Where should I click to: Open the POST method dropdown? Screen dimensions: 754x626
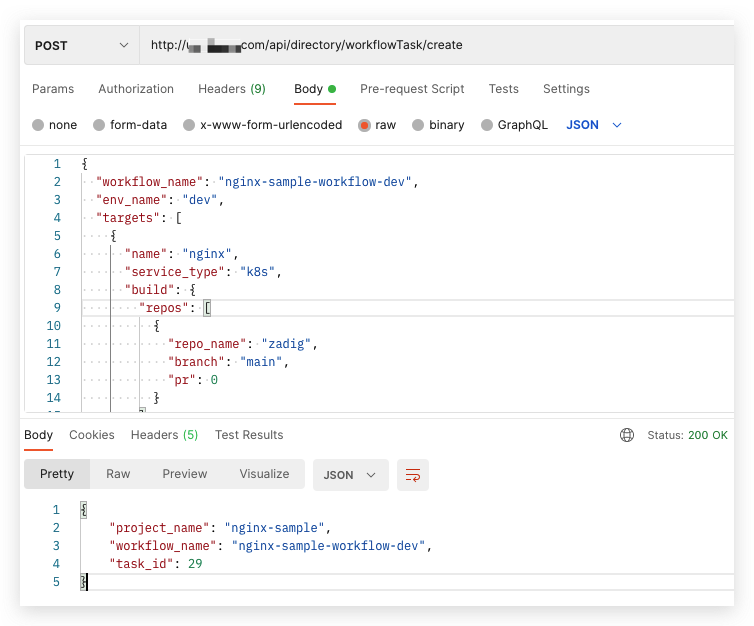(x=81, y=45)
